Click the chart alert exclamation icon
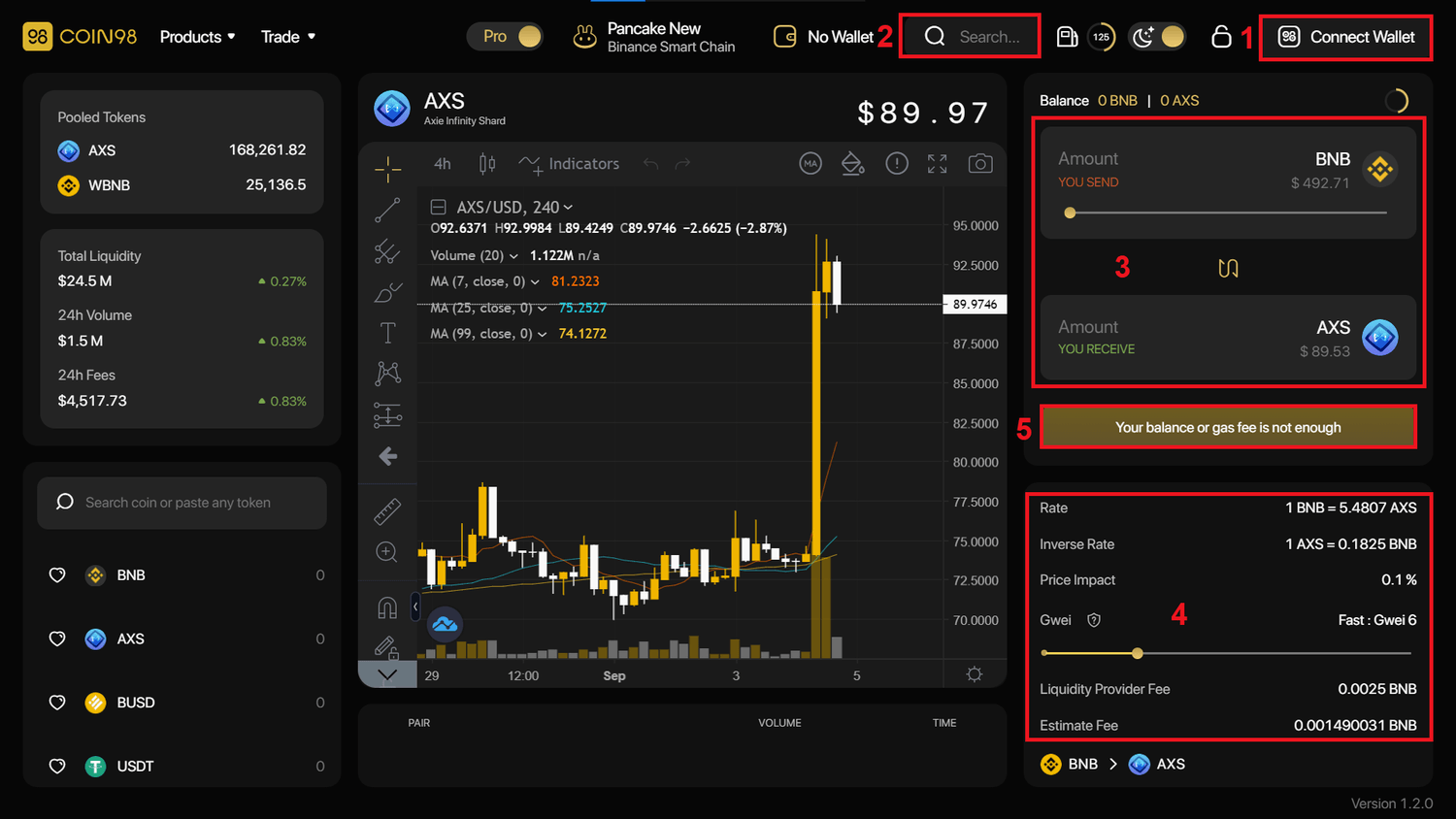This screenshot has height=819, width=1456. [897, 164]
